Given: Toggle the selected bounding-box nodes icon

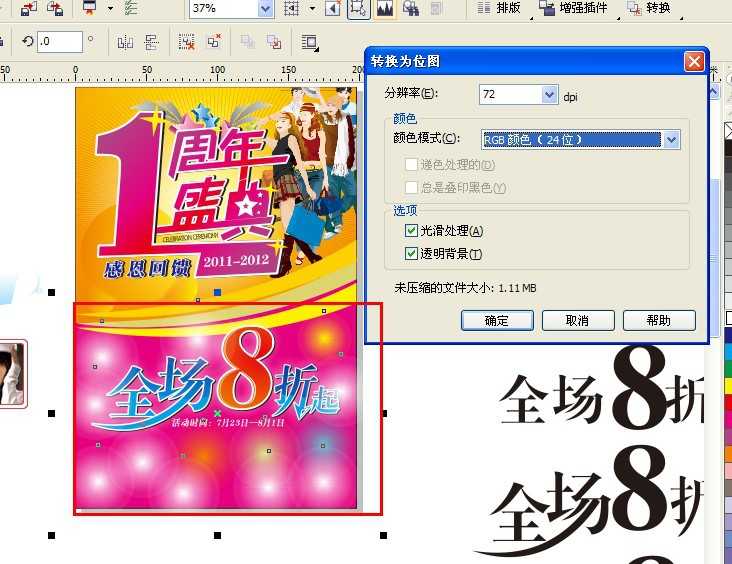Looking at the screenshot, I should 359,8.
